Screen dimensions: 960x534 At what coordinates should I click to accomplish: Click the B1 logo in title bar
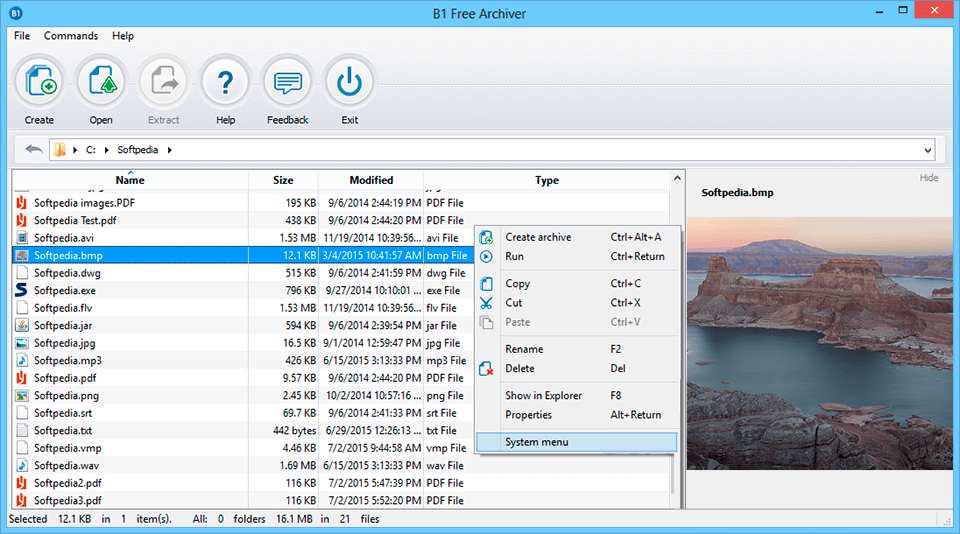tap(16, 13)
